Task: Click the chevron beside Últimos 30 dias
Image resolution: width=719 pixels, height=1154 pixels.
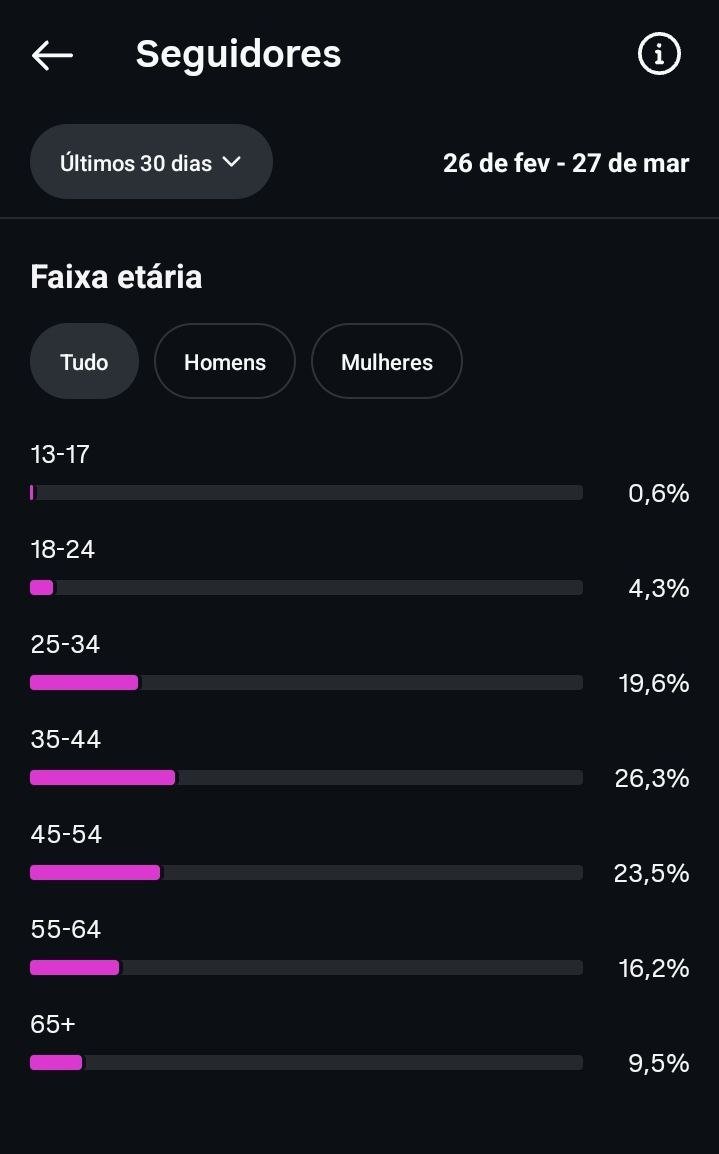Action: (232, 161)
